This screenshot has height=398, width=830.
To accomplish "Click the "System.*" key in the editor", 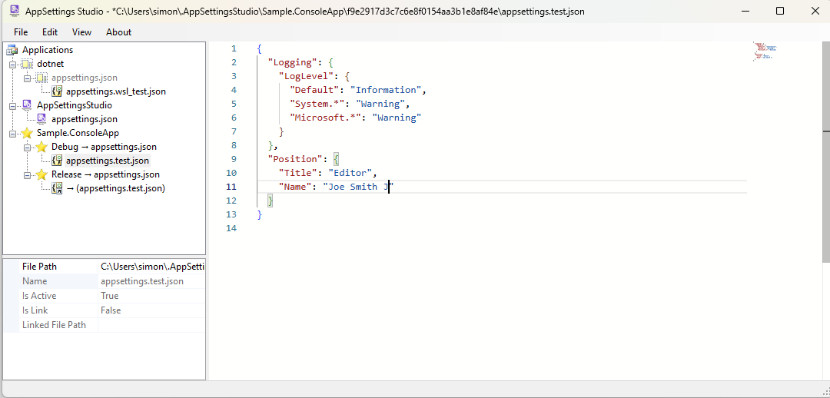I will point(317,104).
